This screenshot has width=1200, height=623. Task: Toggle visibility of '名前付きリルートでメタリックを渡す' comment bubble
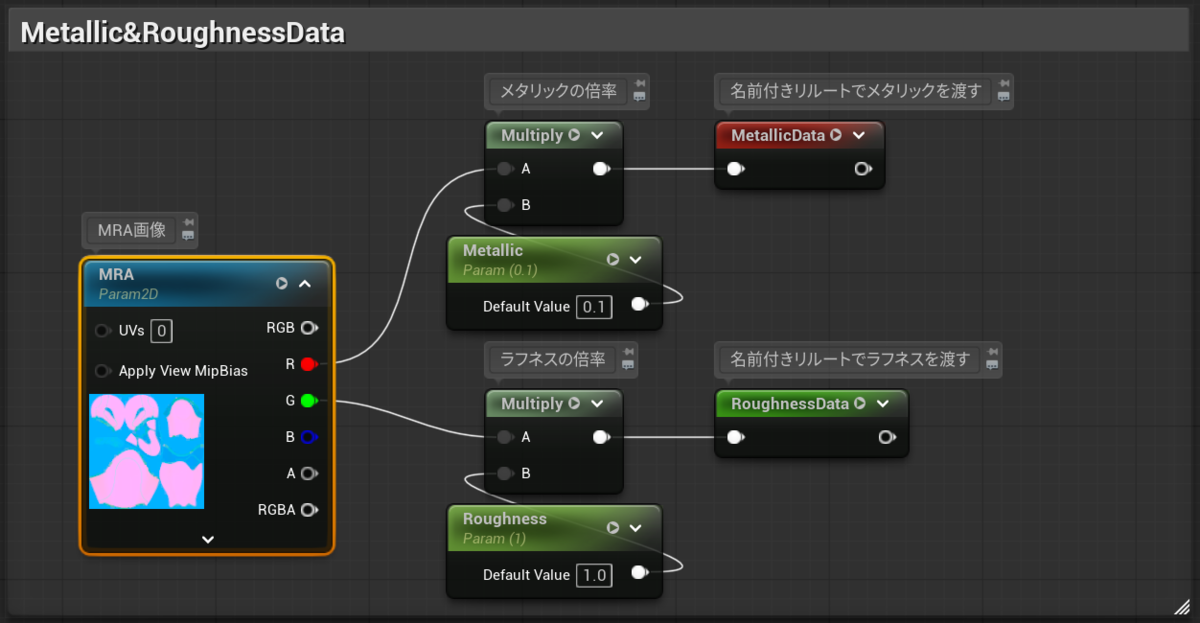1003,97
